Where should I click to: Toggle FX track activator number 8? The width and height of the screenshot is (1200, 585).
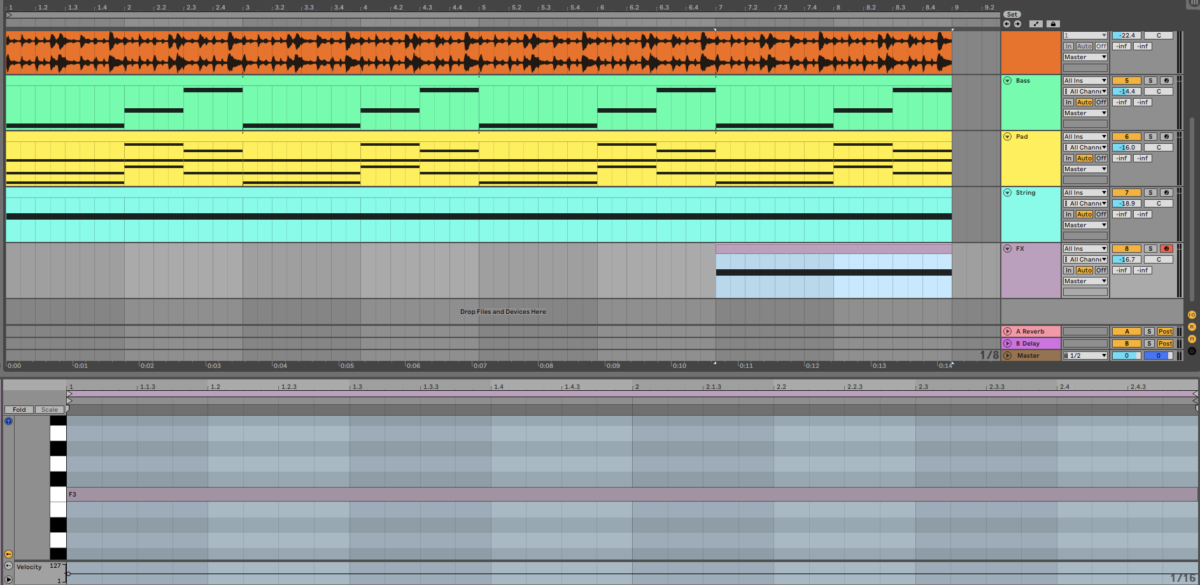1127,248
